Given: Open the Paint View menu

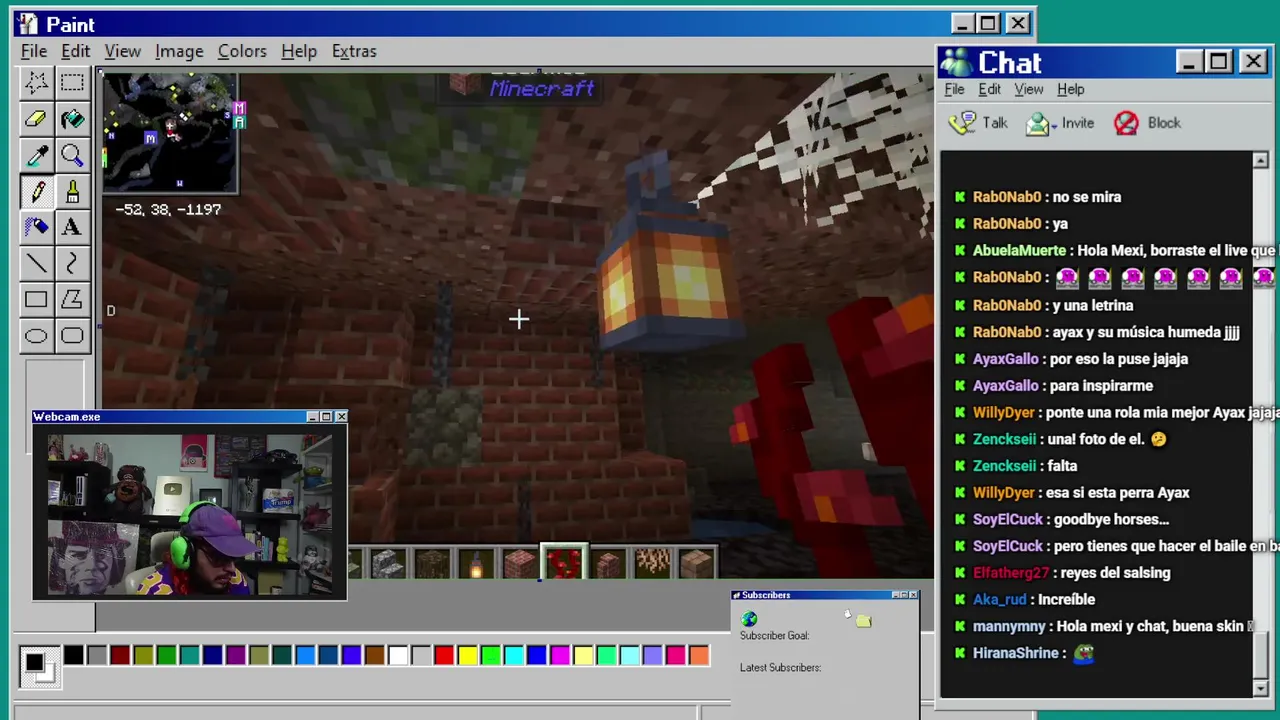Looking at the screenshot, I should pyautogui.click(x=122, y=51).
